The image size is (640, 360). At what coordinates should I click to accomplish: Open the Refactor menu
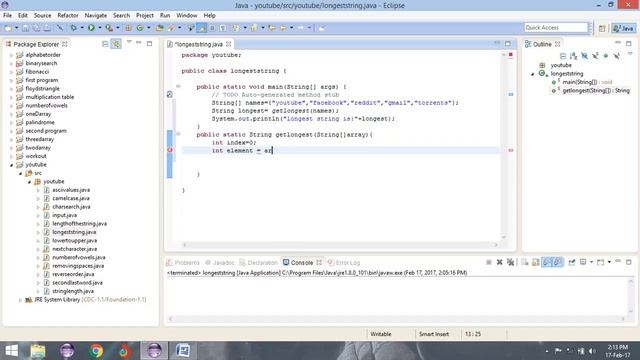(x=68, y=15)
